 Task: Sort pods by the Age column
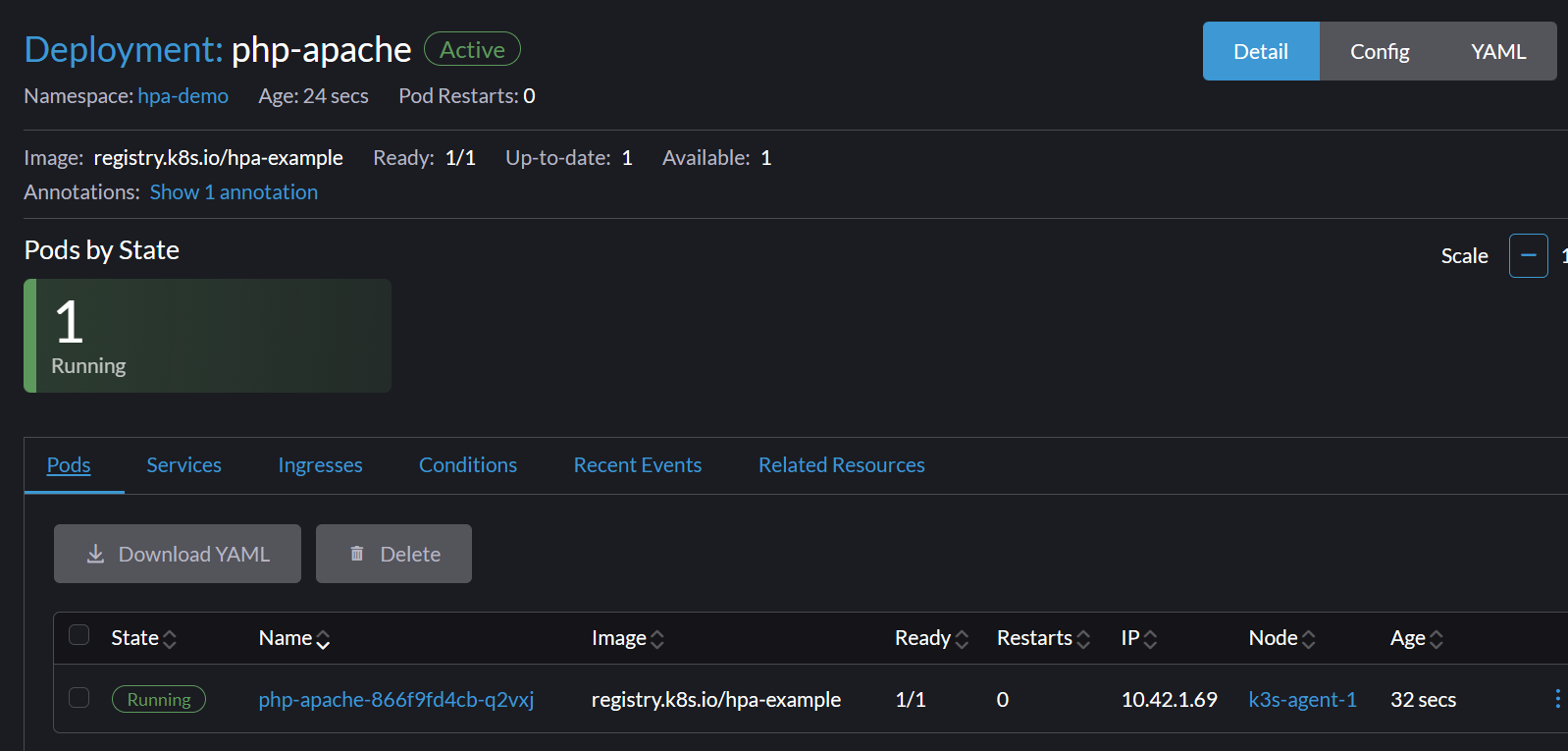pyautogui.click(x=1416, y=638)
